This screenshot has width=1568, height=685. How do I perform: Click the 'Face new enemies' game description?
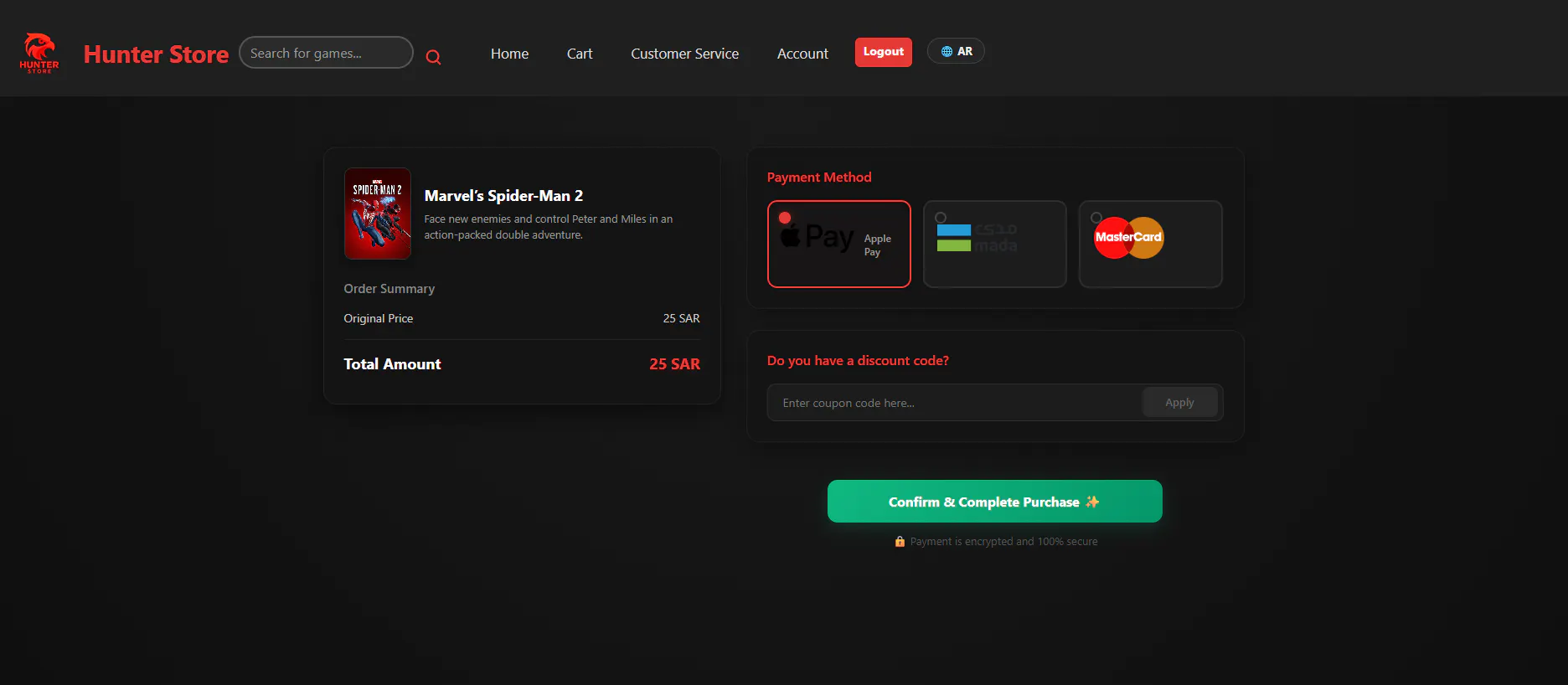(549, 227)
